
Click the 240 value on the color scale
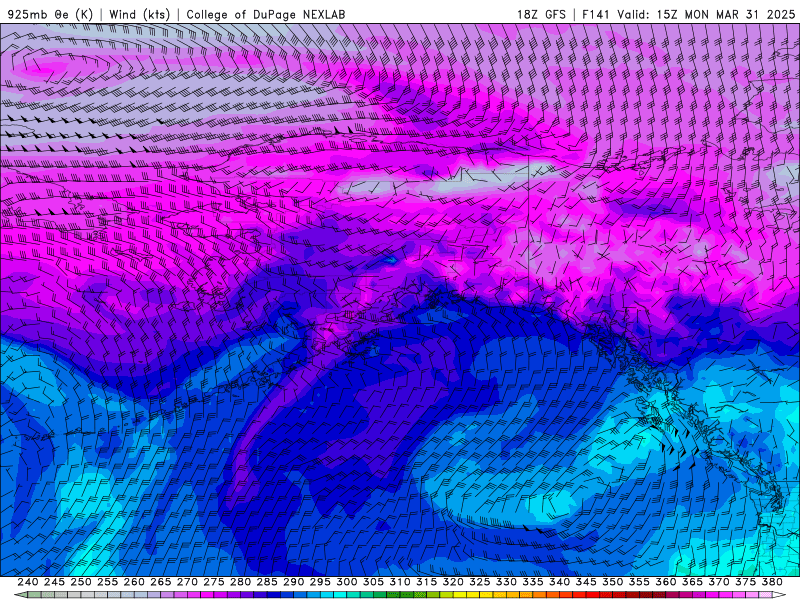(x=28, y=582)
